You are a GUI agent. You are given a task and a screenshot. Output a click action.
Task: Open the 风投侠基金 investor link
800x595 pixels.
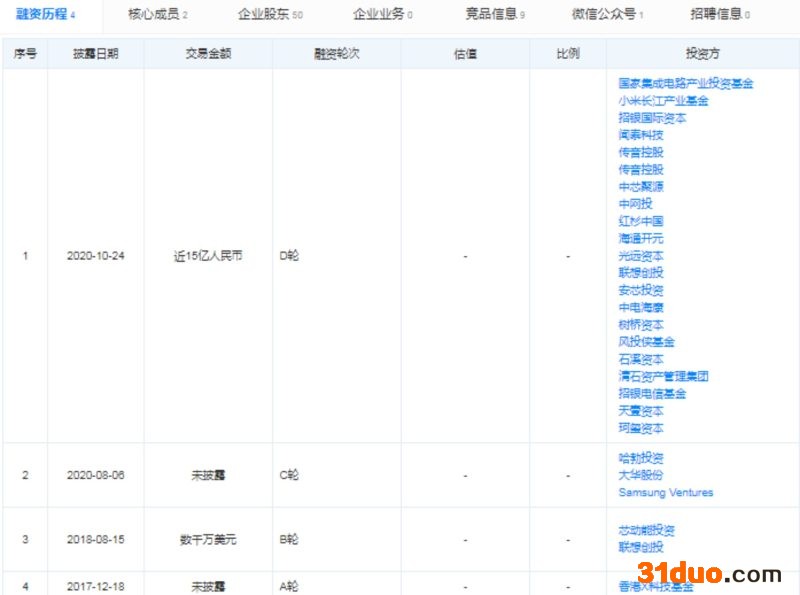pos(646,342)
